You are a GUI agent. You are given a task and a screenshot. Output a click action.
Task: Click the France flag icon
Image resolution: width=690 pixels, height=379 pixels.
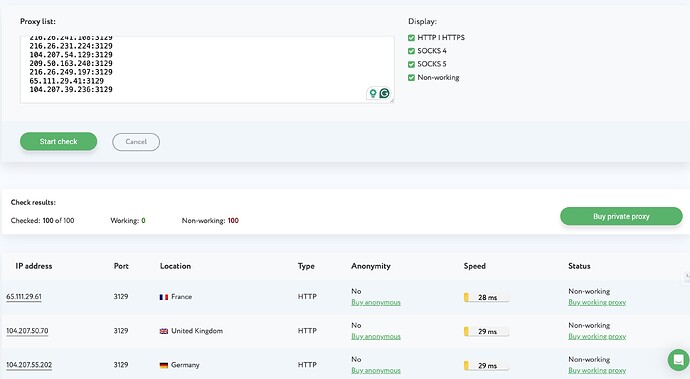click(x=164, y=297)
